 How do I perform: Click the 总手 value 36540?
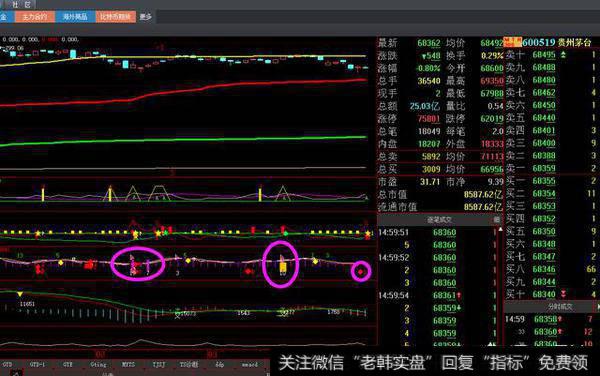[x=429, y=81]
